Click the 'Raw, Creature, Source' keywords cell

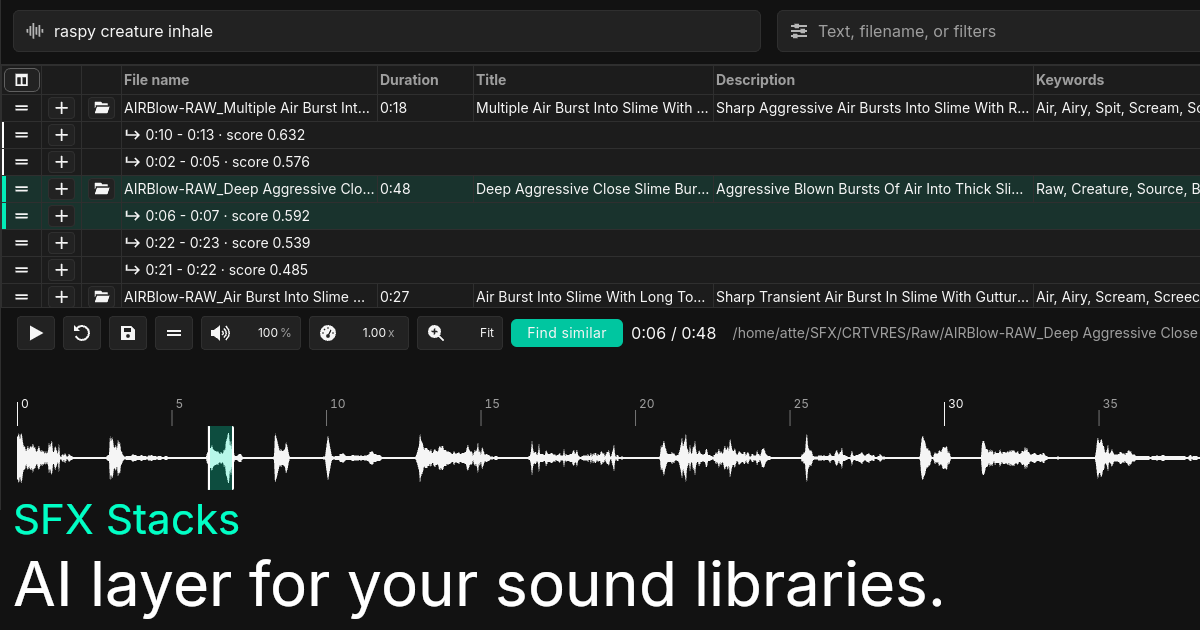1117,189
